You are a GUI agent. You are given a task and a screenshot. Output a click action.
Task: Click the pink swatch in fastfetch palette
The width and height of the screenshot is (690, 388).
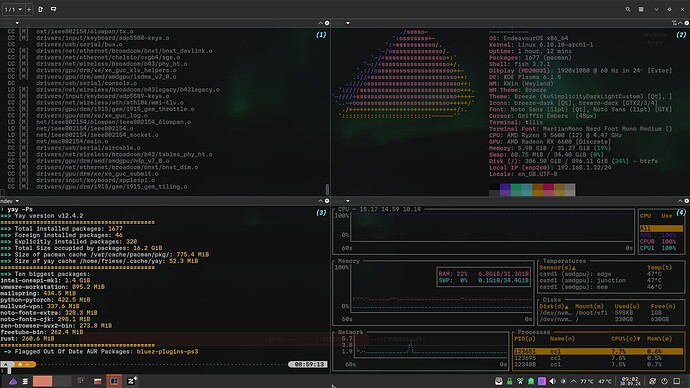(548, 190)
